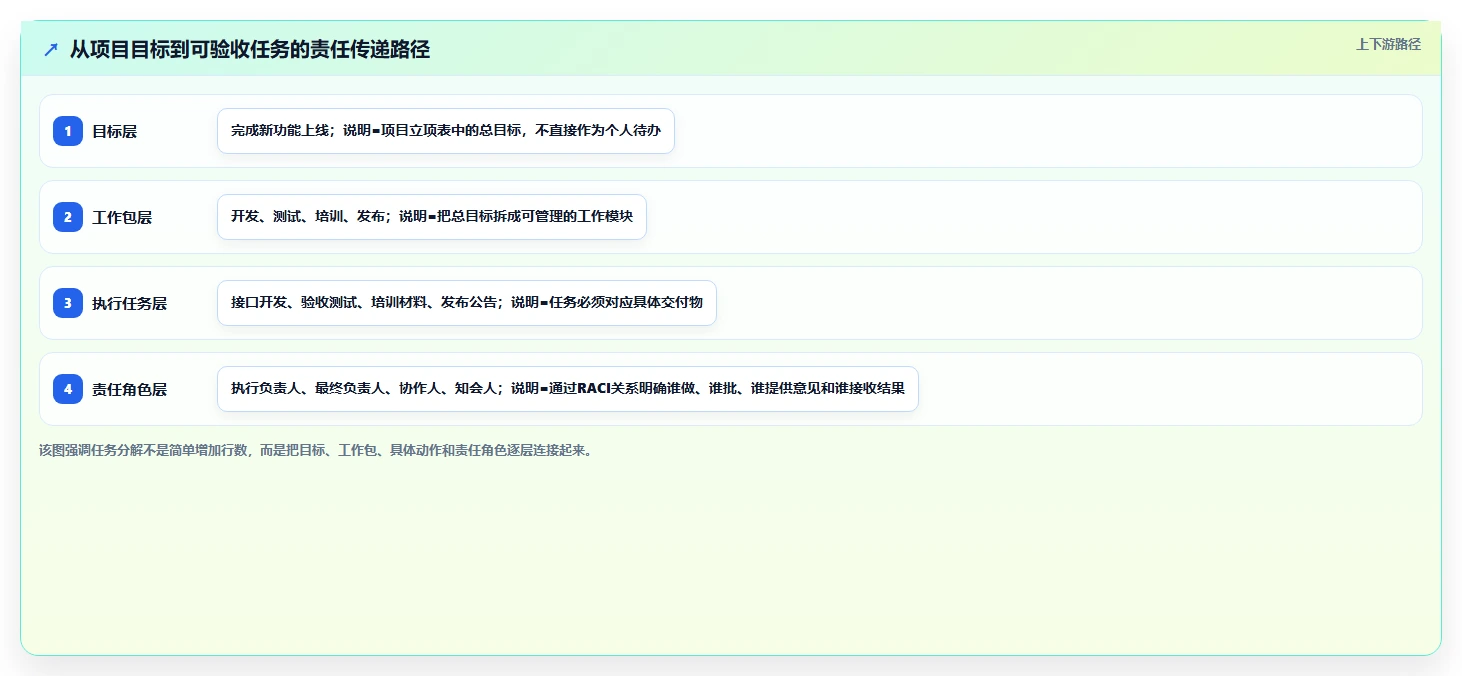Click the box starting 开发、测试、培训、发布

pyautogui.click(x=432, y=217)
